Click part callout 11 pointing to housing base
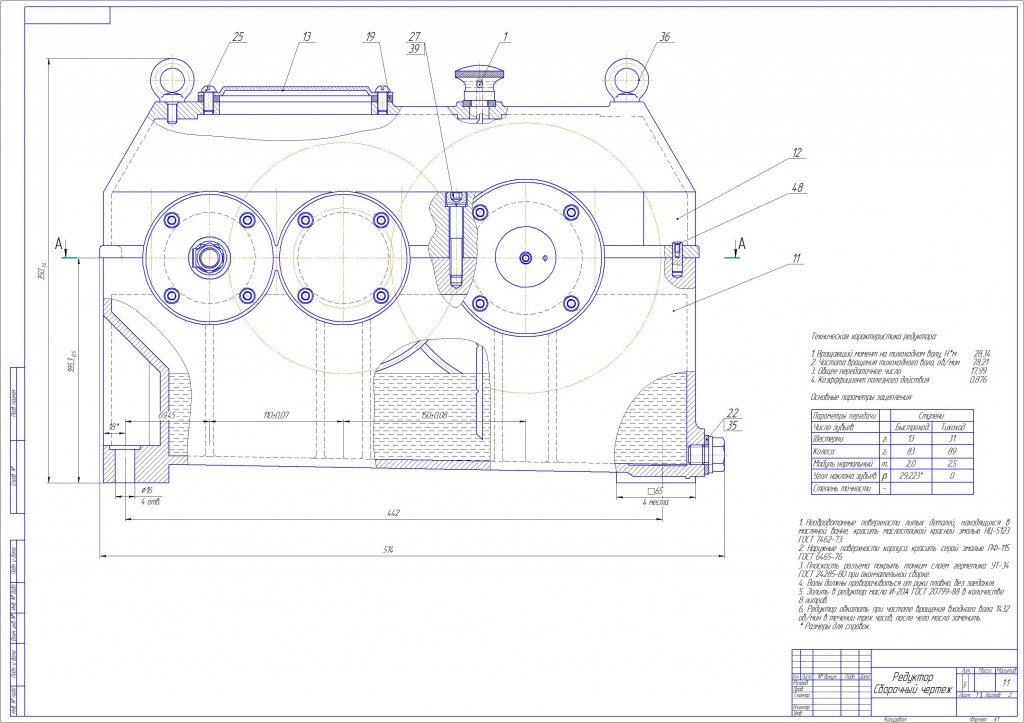 [796, 259]
